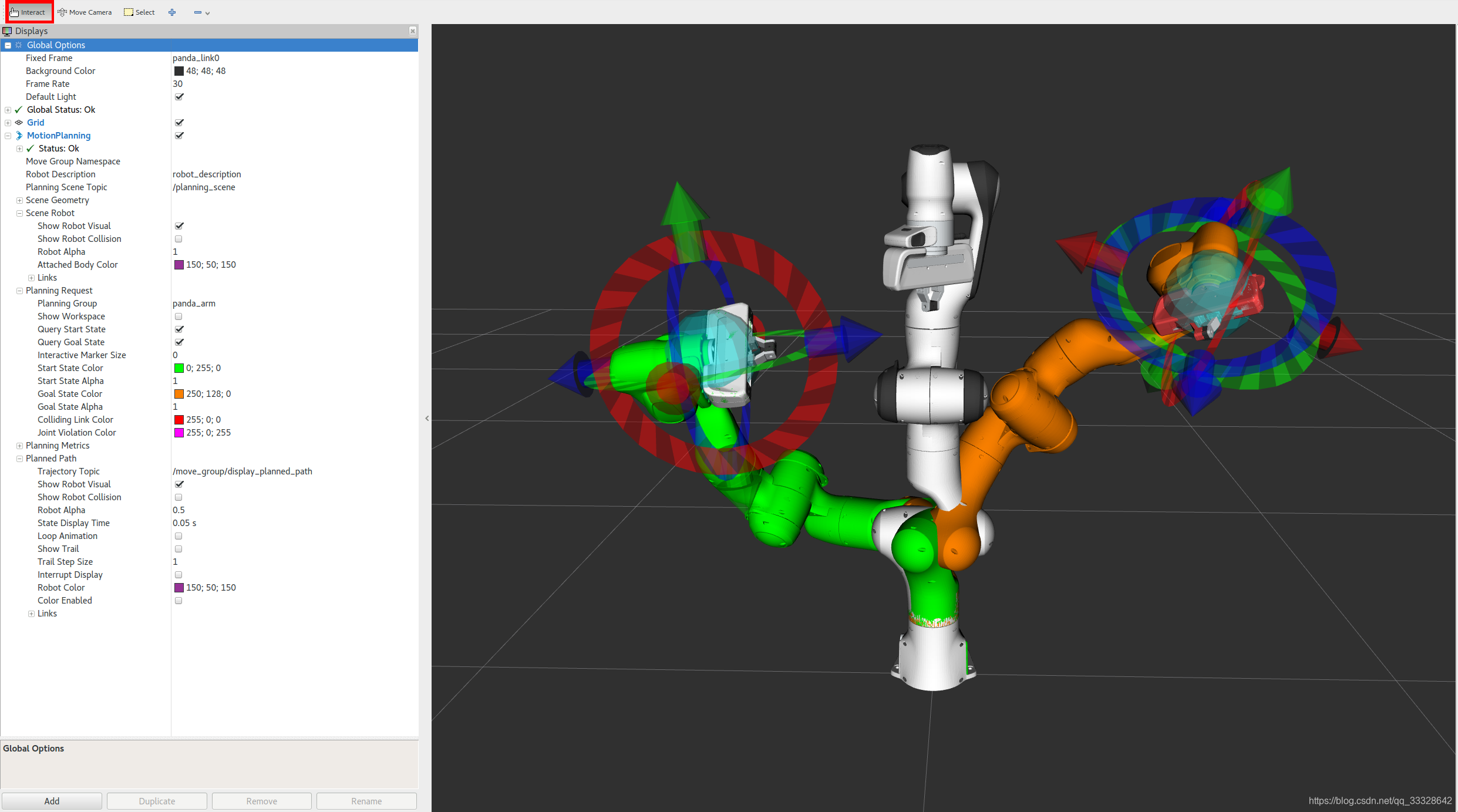Collapse the Planned Path section
The height and width of the screenshot is (812, 1458).
(x=19, y=459)
